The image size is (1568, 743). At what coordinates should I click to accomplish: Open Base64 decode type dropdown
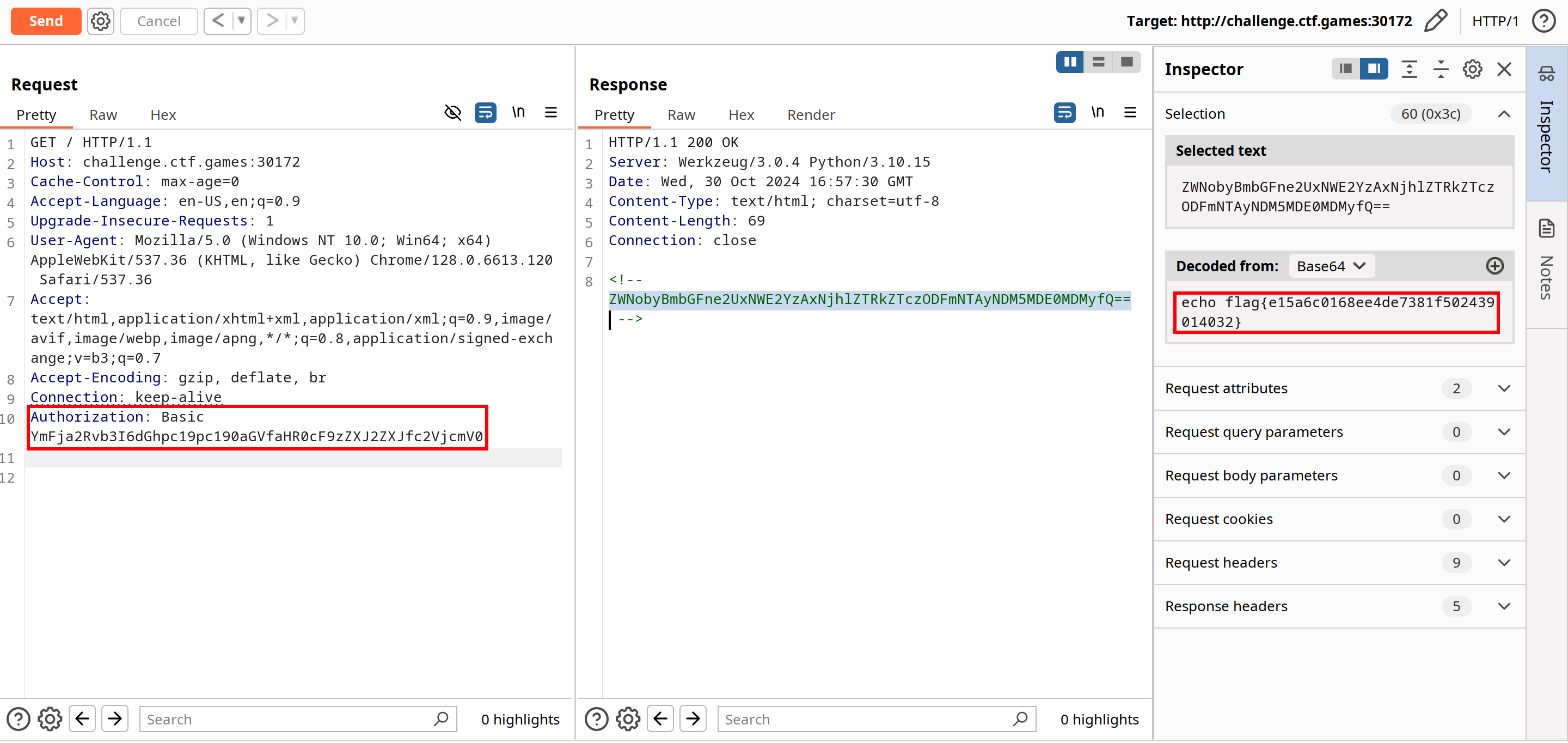tap(1331, 266)
